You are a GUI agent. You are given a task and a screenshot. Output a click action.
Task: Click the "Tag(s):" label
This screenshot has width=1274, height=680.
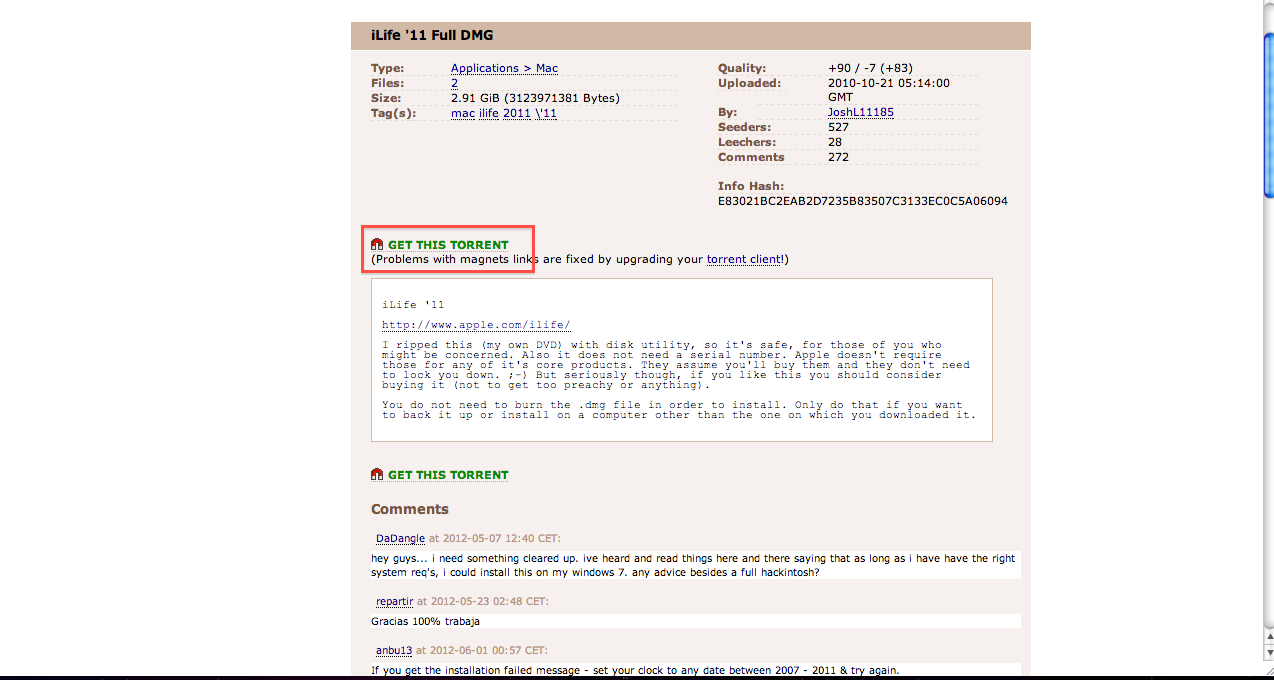click(x=393, y=113)
